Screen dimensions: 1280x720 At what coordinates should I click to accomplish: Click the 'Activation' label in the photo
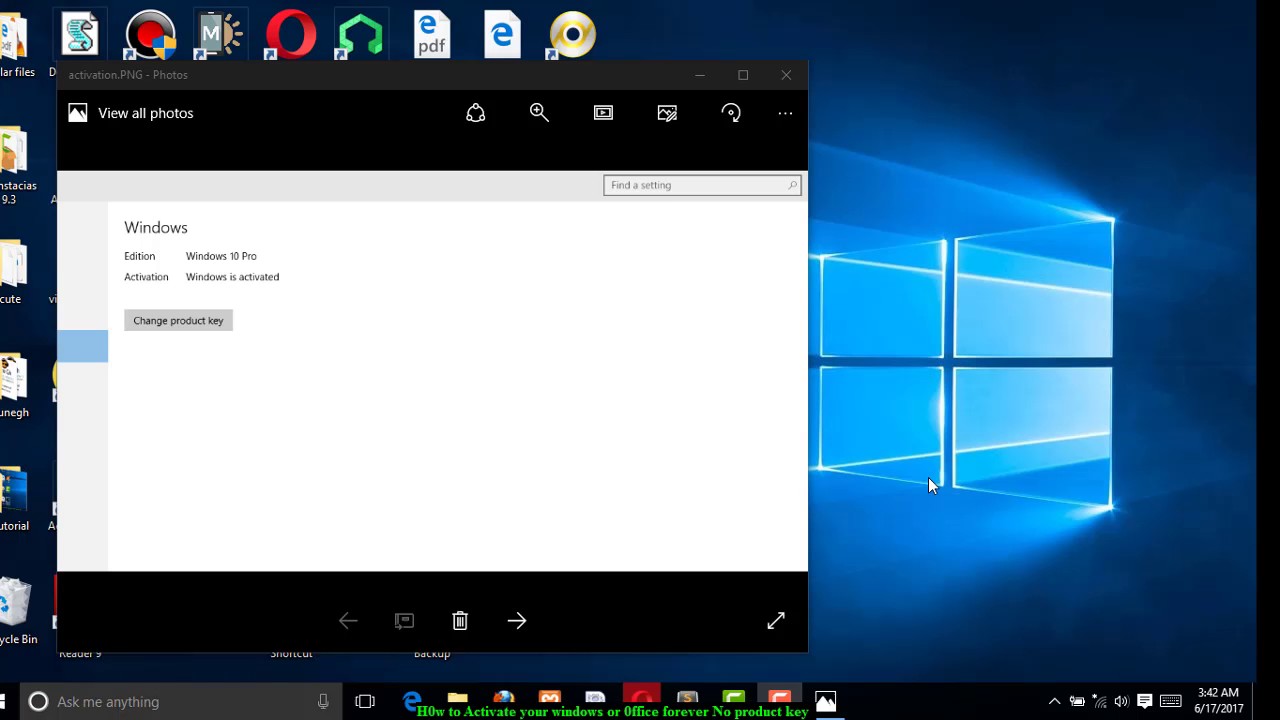[146, 277]
